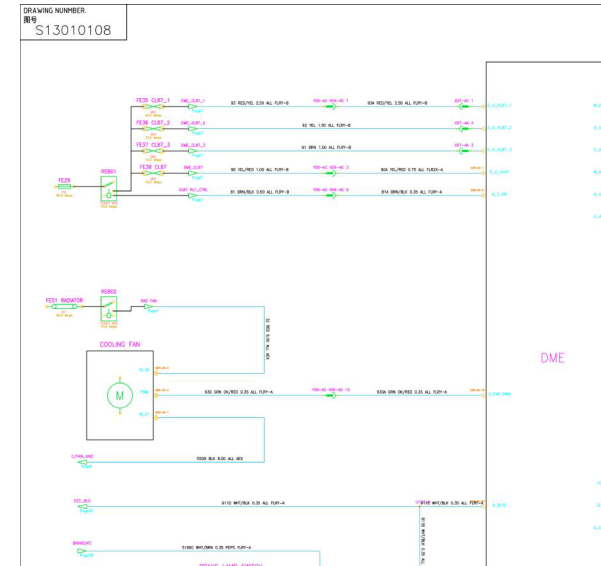The width and height of the screenshot is (601, 566).
Task: Click the DME_CL87 off-page connector arrow
Action: tap(193, 173)
